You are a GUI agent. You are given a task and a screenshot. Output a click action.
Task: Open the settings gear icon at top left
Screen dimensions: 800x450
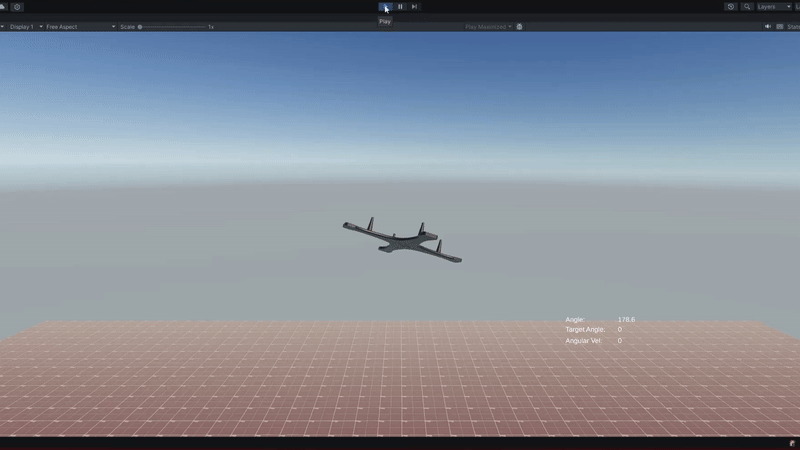tap(17, 6)
